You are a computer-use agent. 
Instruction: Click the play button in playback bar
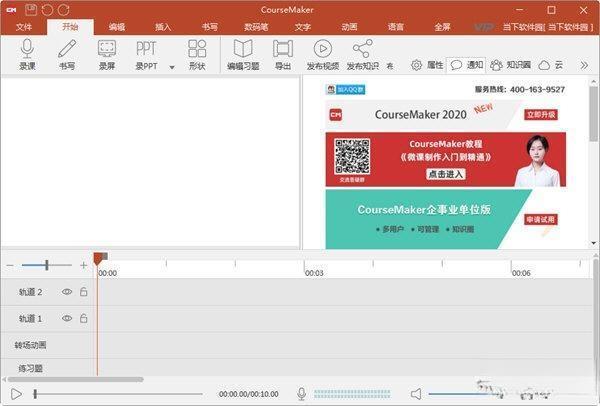click(x=16, y=394)
